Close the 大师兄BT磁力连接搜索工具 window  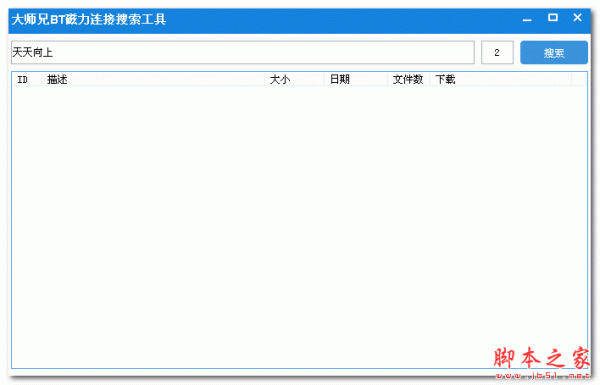(577, 18)
